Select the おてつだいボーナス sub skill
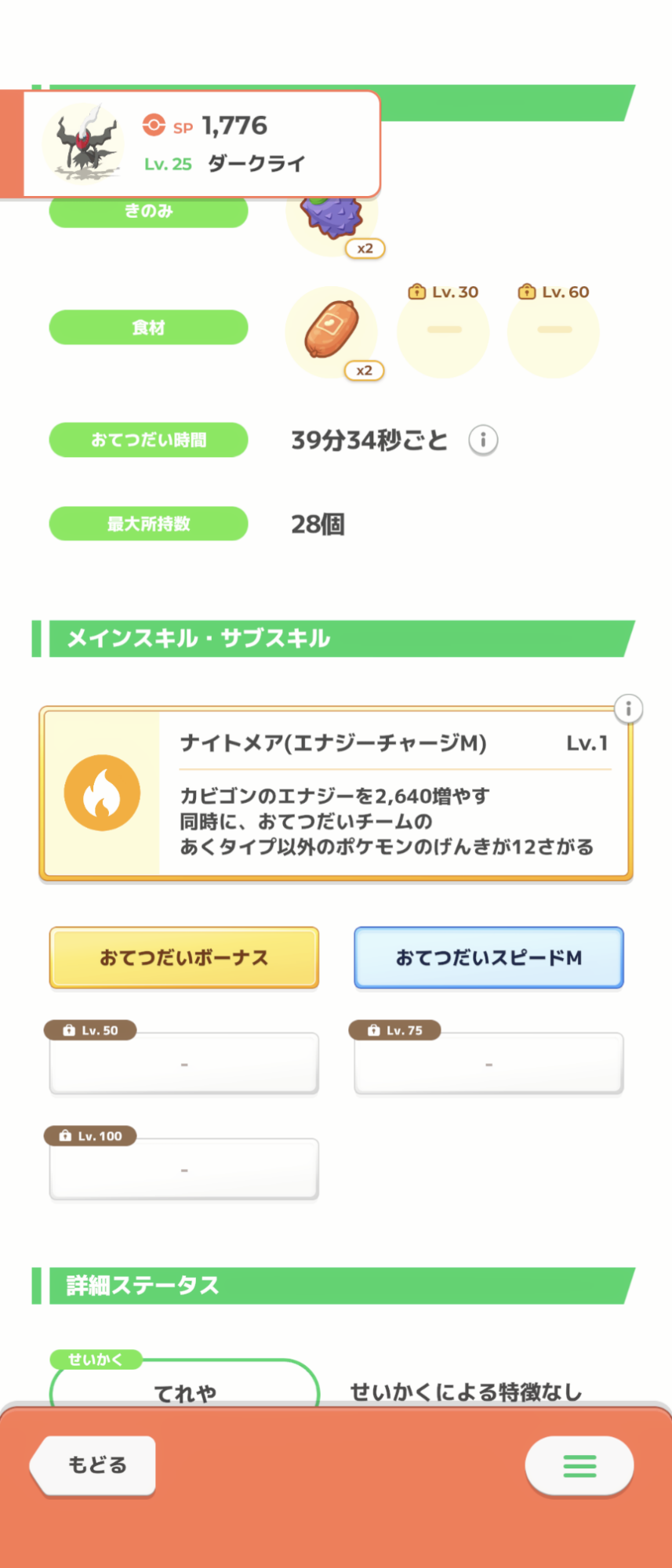 tap(184, 957)
